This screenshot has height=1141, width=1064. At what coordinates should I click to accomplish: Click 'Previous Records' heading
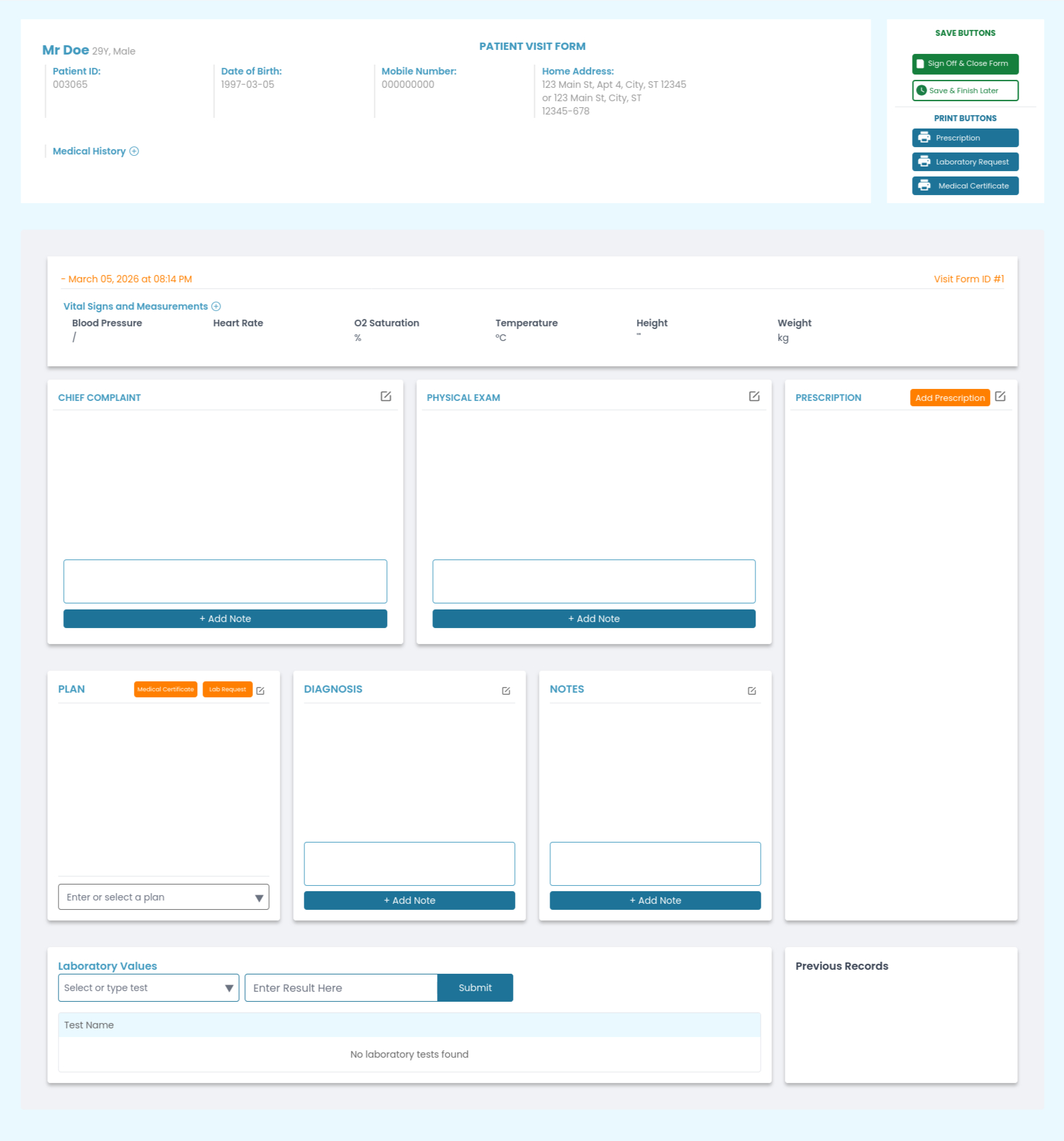(x=842, y=966)
